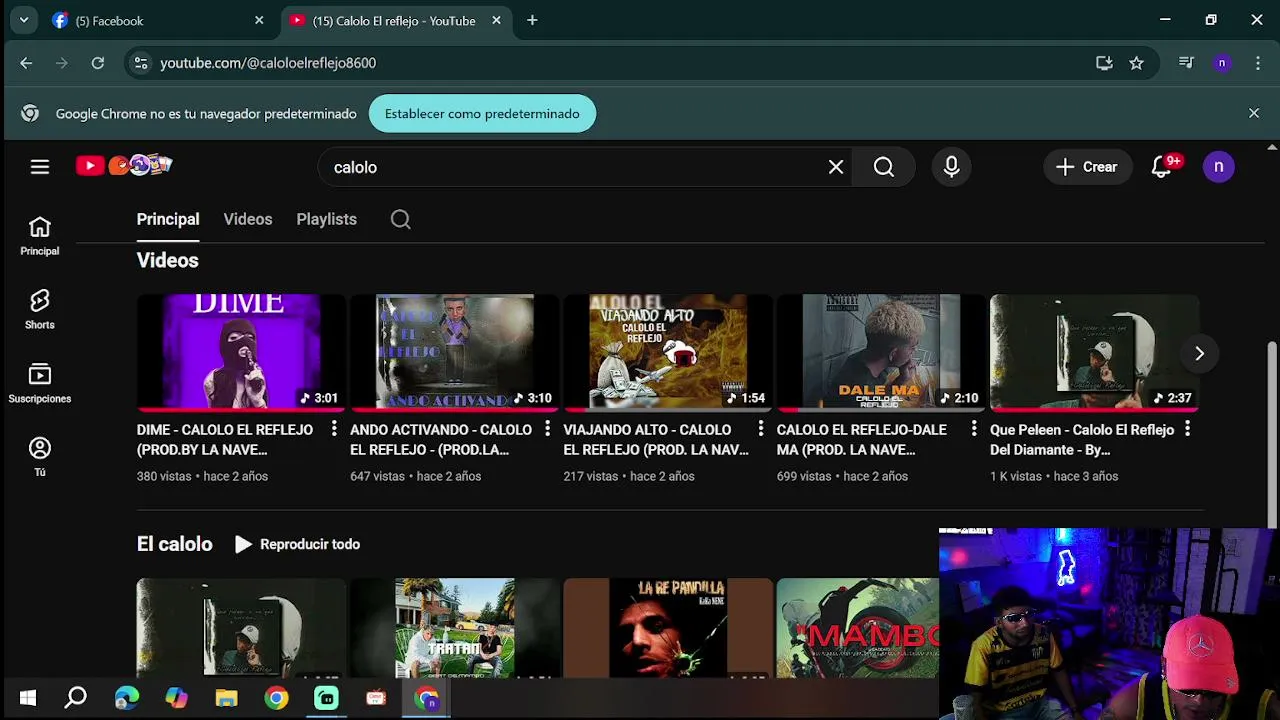Go to Principal in the sidebar
This screenshot has width=1280, height=720.
click(40, 236)
